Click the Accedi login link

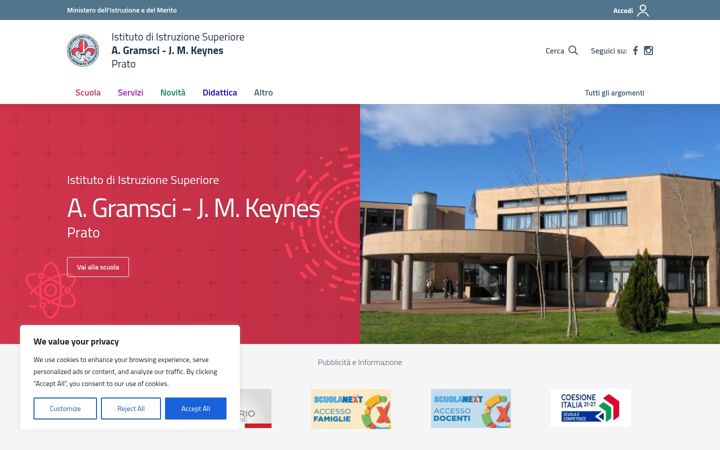coord(623,11)
